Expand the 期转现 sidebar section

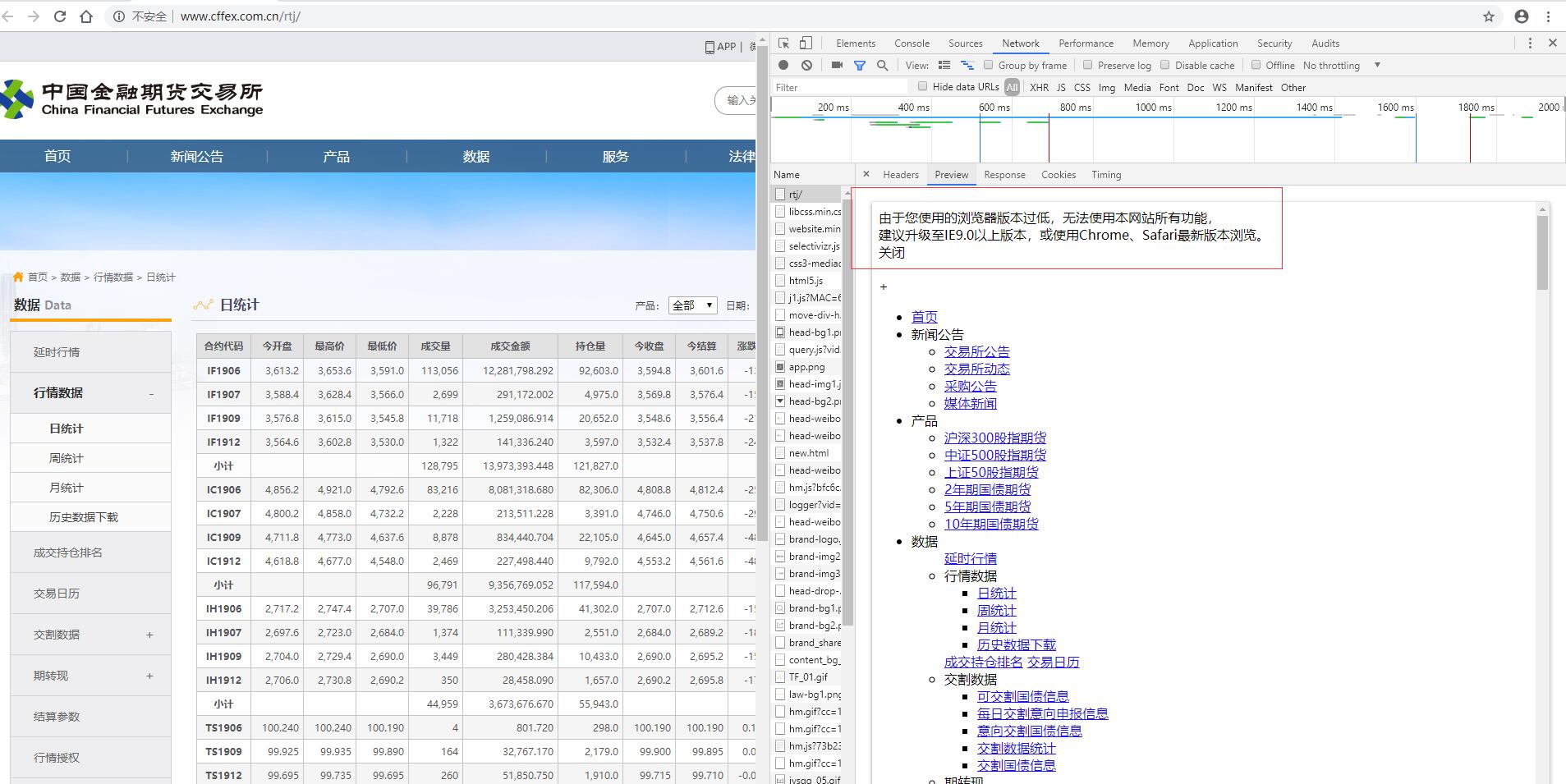tap(149, 676)
